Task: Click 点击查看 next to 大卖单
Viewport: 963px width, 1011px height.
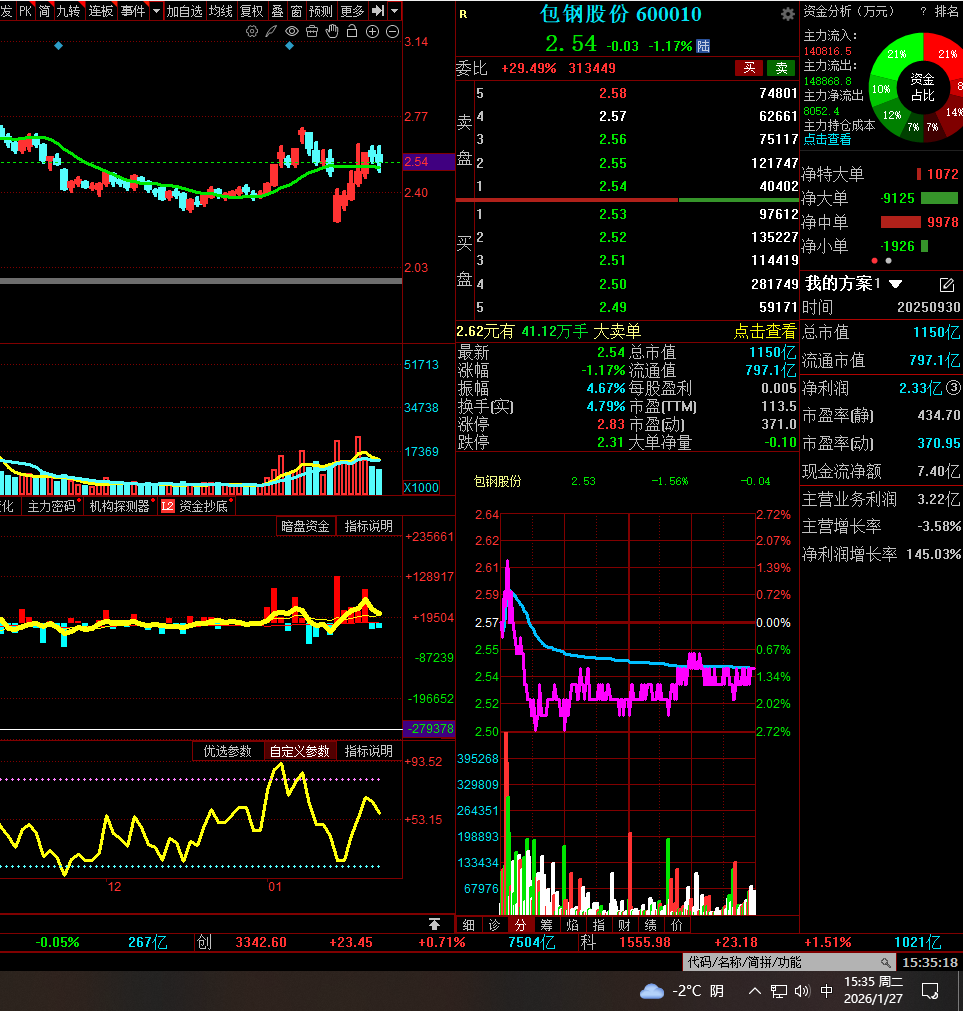Action: click(x=765, y=331)
